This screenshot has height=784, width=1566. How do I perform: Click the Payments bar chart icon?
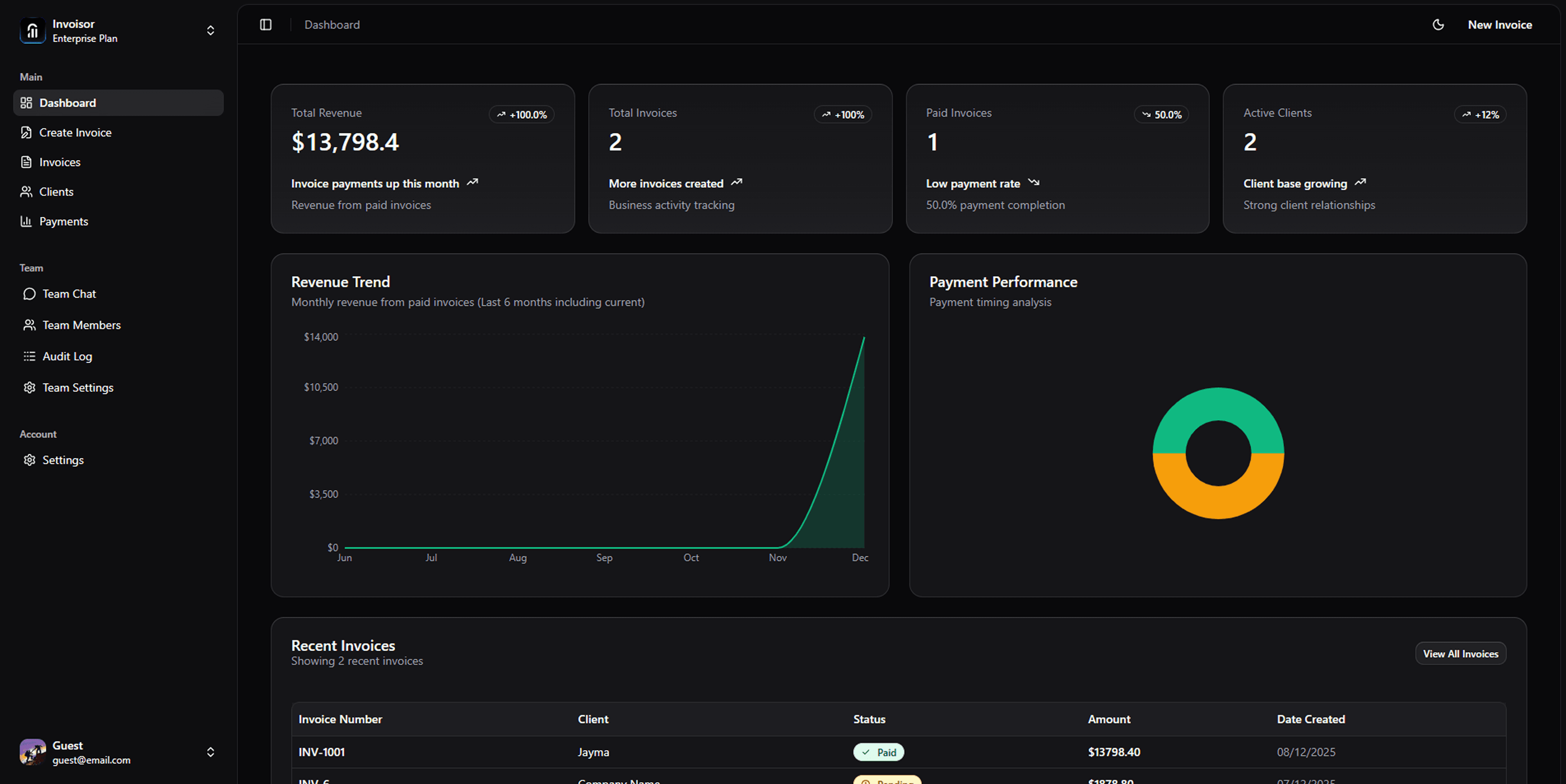click(26, 221)
